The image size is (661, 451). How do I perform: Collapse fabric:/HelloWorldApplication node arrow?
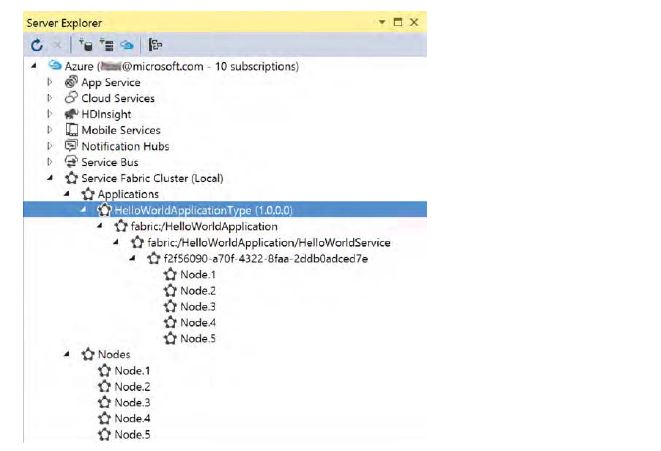pos(100,226)
